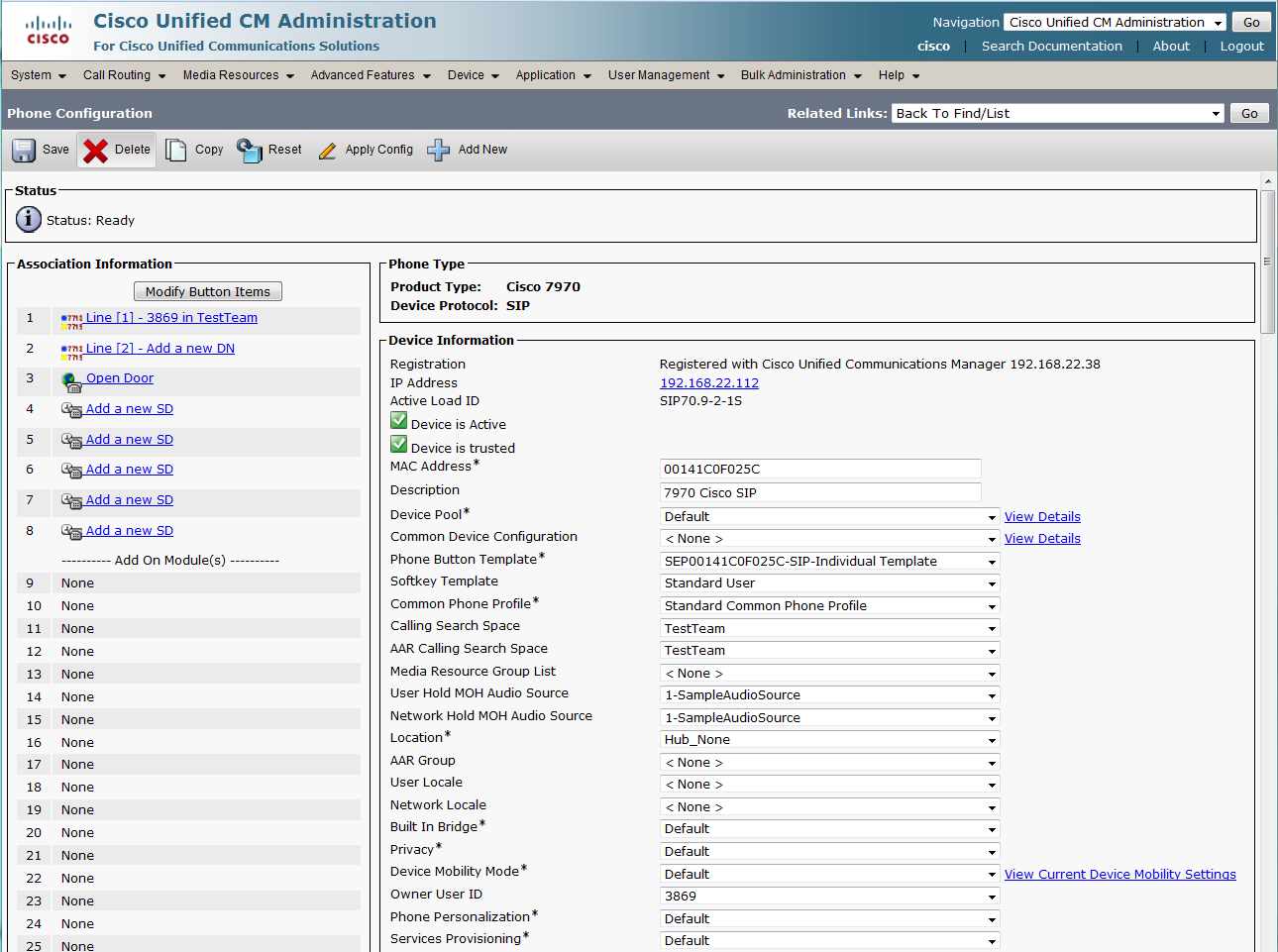Click the Add New plus icon

(x=438, y=150)
